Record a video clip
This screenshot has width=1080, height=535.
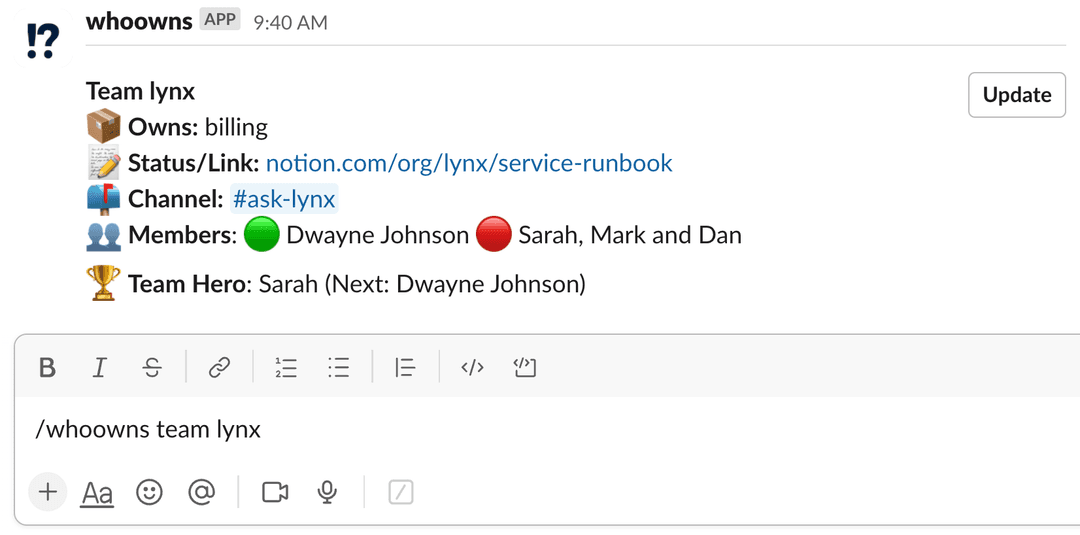(274, 492)
